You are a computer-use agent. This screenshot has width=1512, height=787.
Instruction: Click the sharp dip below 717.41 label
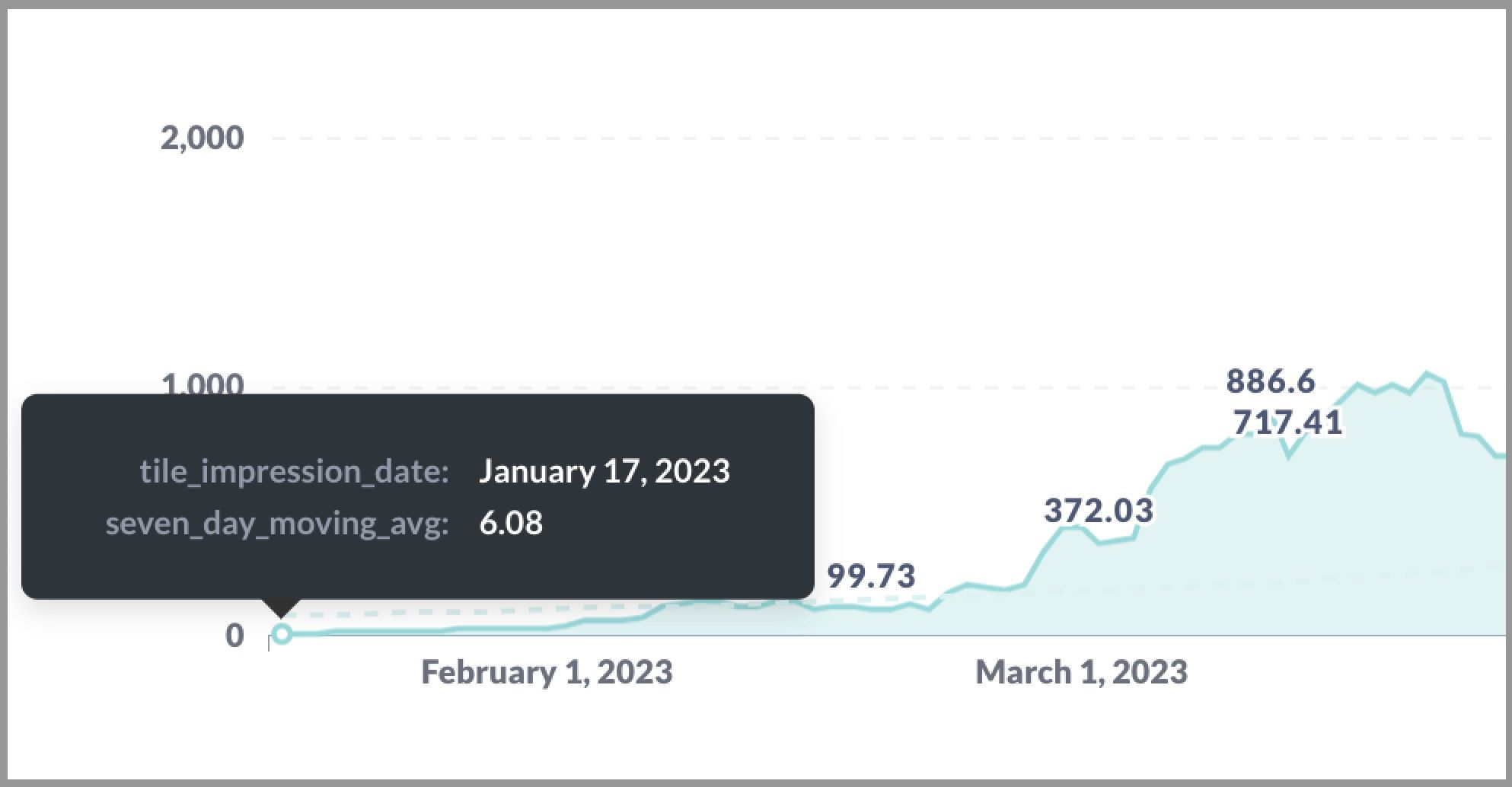pyautogui.click(x=1288, y=456)
